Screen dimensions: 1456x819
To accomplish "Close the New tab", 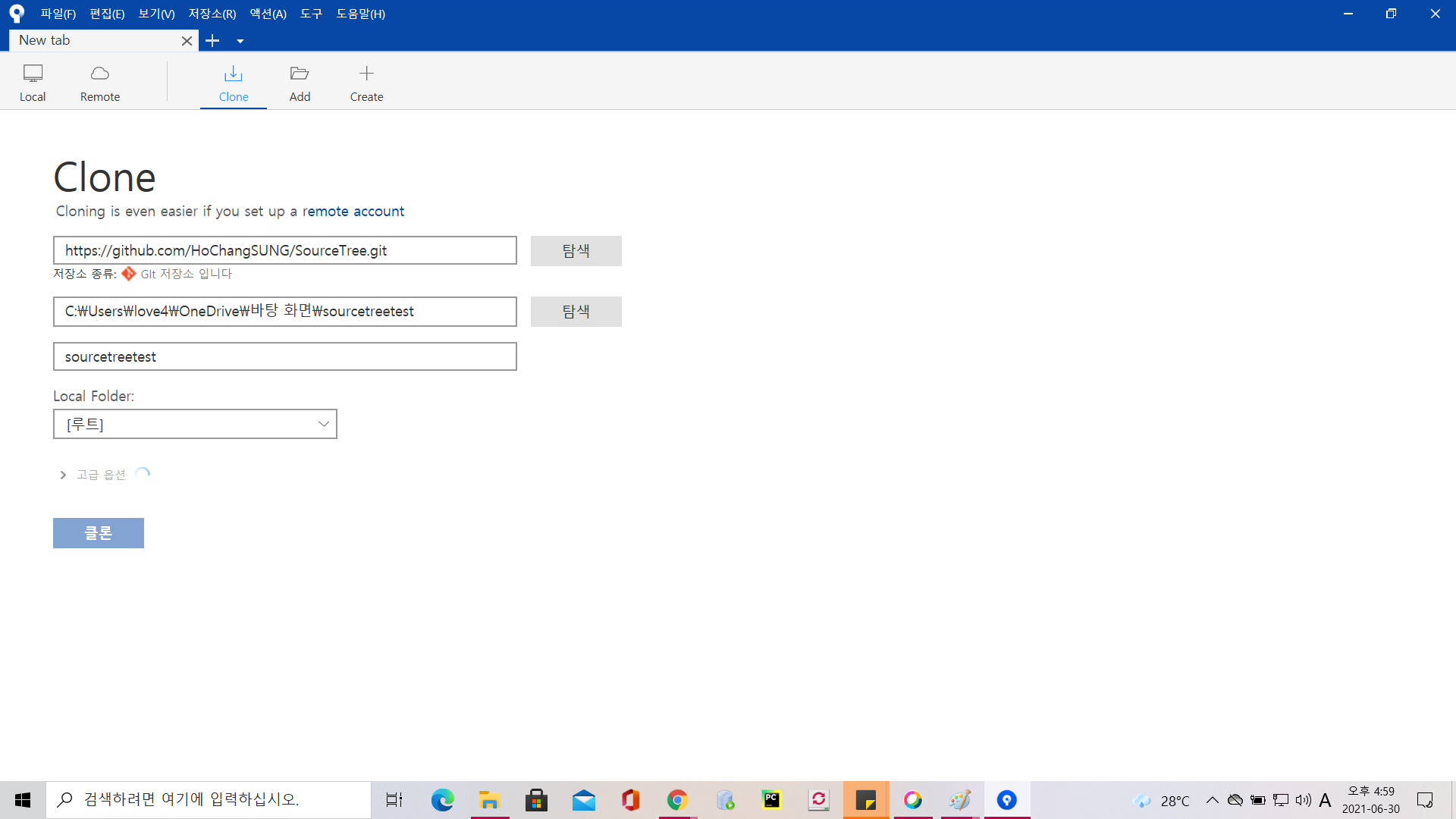I will click(187, 41).
